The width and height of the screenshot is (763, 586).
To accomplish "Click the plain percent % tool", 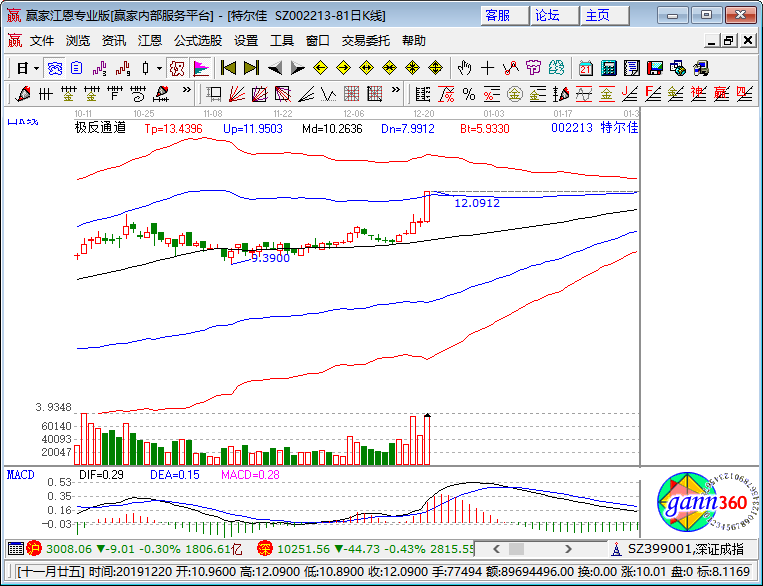I will click(x=469, y=94).
